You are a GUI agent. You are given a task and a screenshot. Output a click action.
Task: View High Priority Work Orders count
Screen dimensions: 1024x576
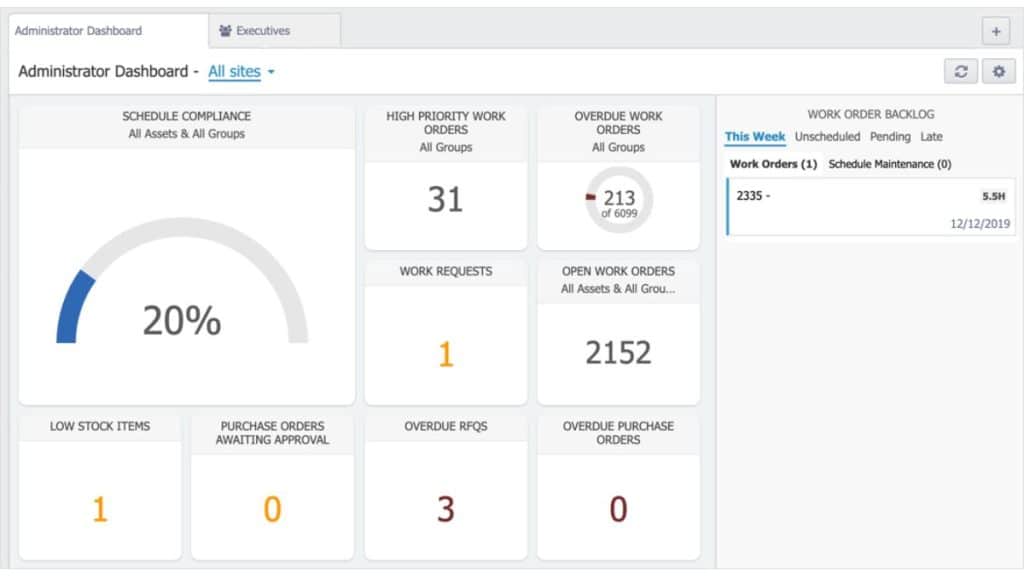[x=445, y=198]
